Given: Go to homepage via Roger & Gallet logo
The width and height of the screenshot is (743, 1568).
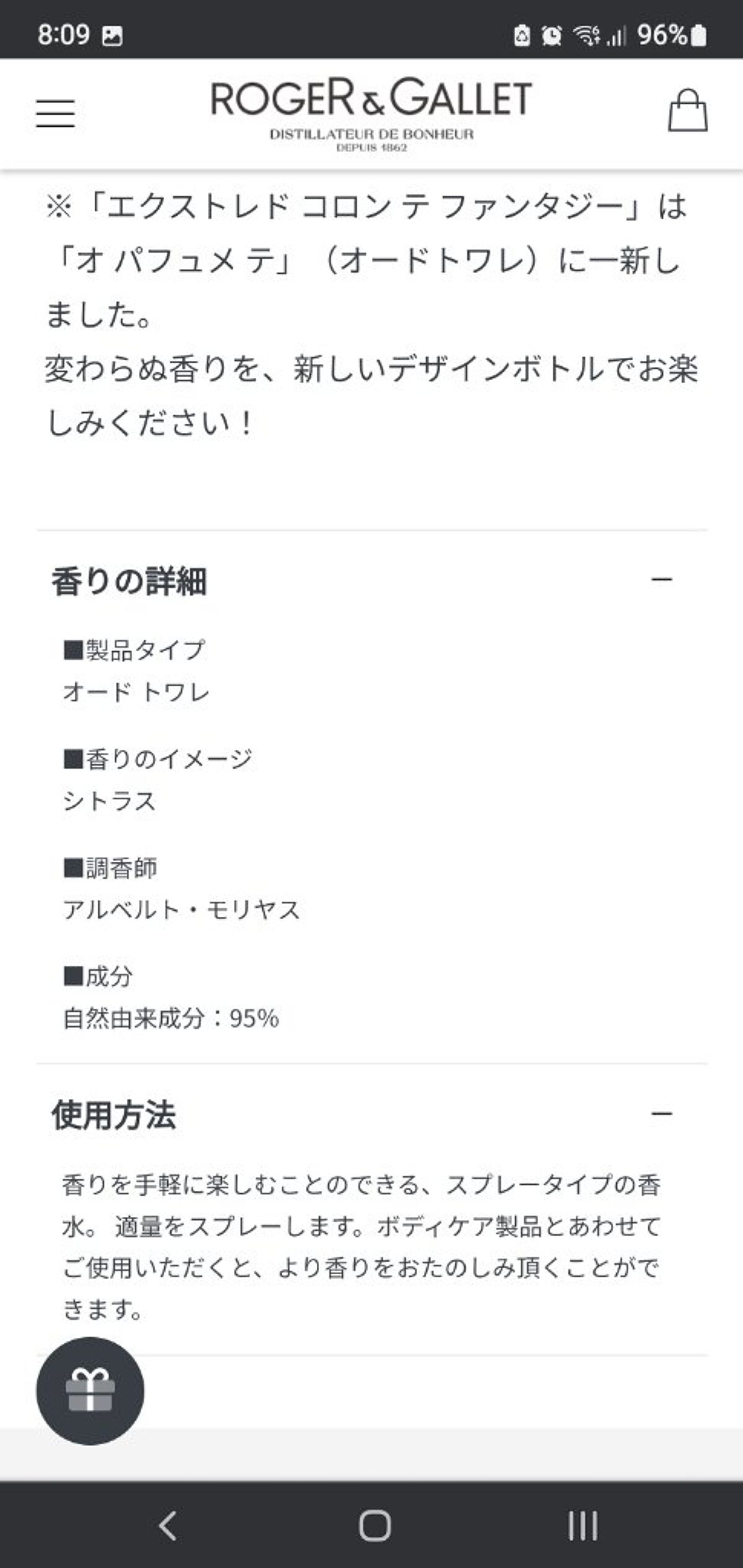Looking at the screenshot, I should point(371,113).
